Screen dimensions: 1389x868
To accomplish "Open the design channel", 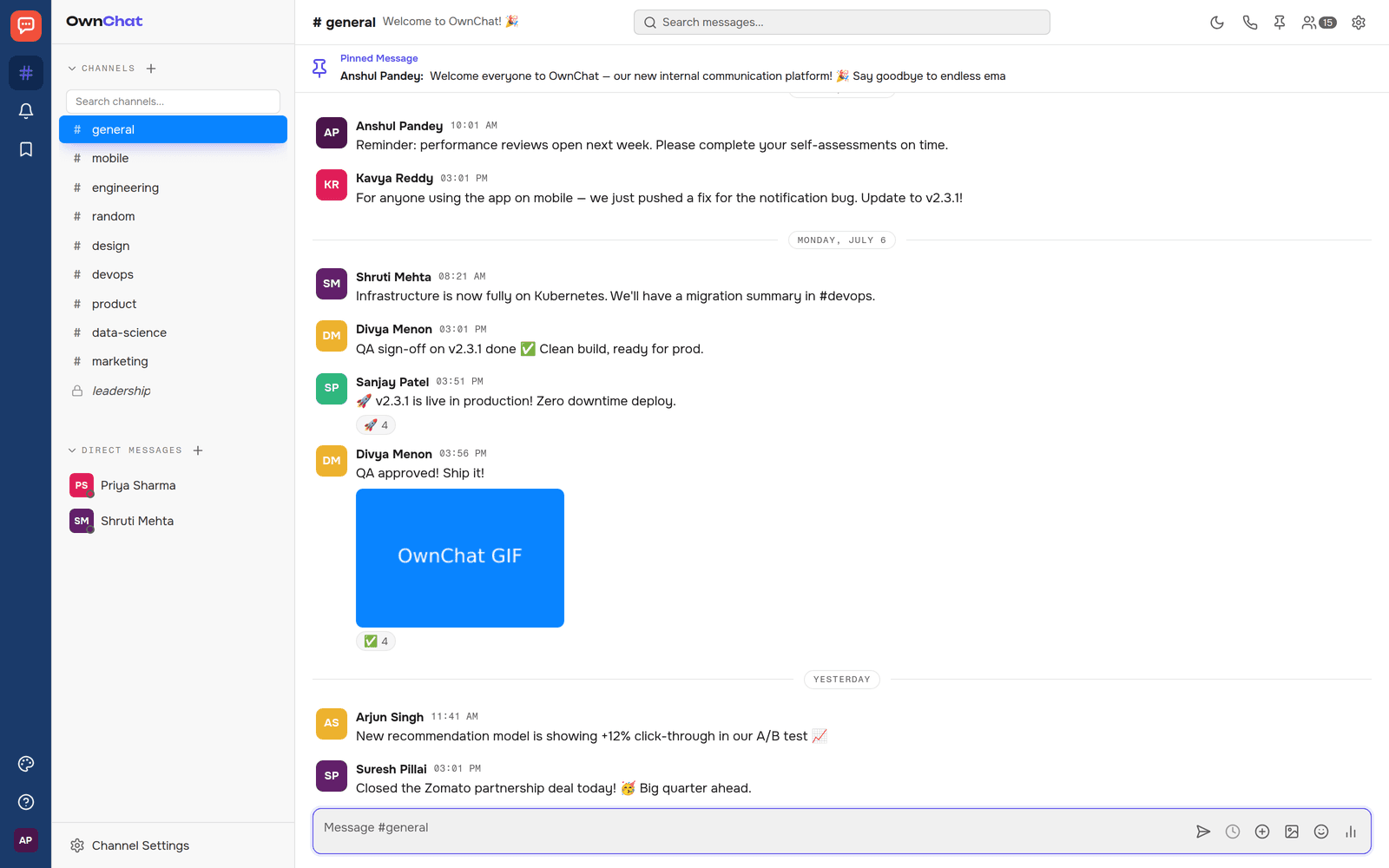I will 173,246.
